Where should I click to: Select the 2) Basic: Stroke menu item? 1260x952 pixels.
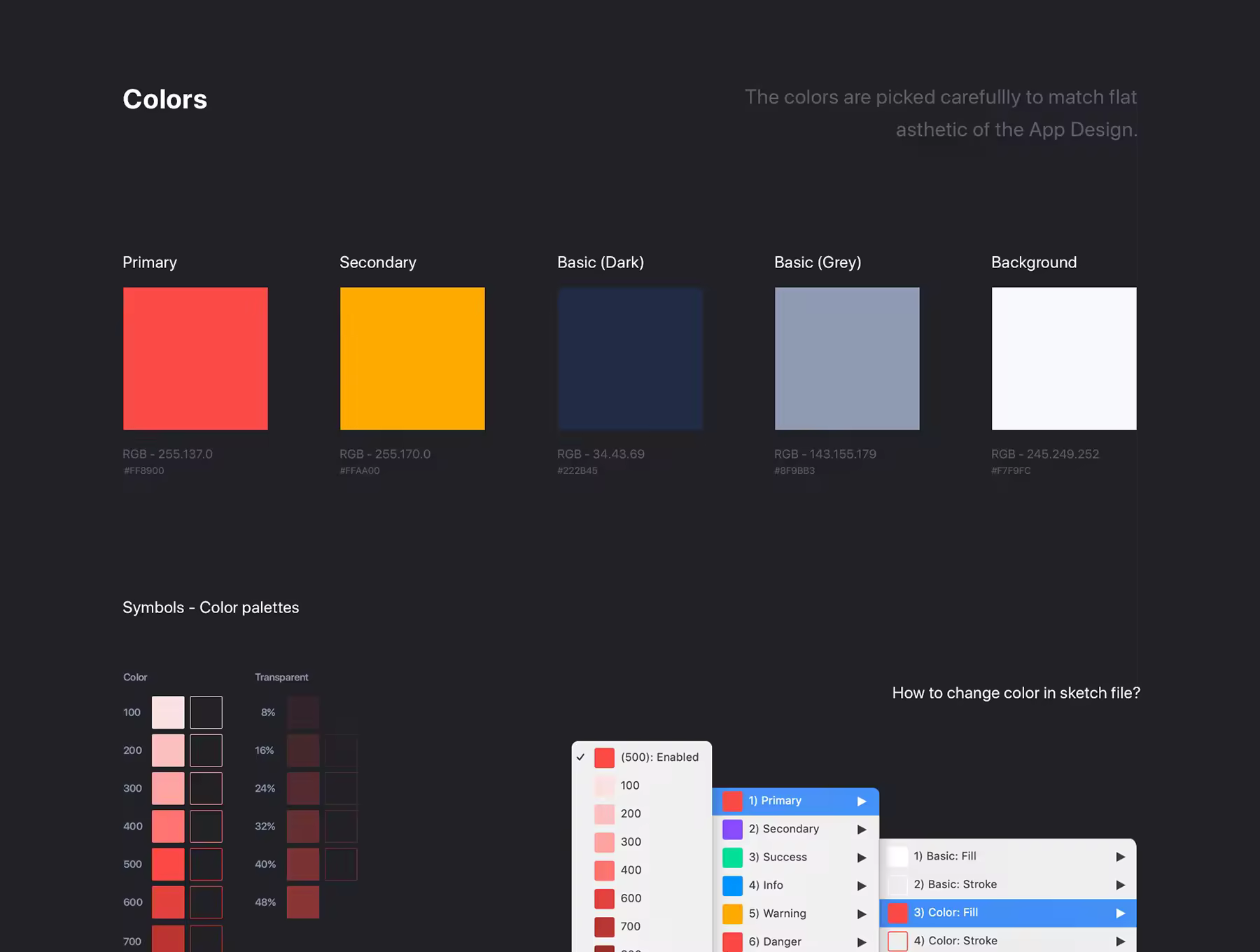[x=1007, y=885]
